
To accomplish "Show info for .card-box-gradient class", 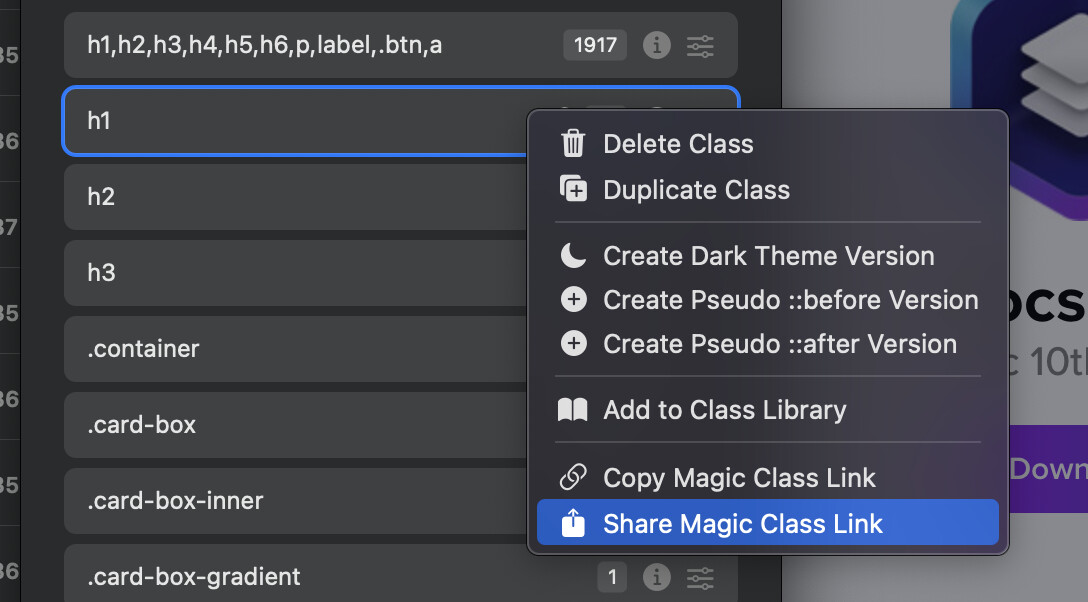I will pyautogui.click(x=656, y=577).
